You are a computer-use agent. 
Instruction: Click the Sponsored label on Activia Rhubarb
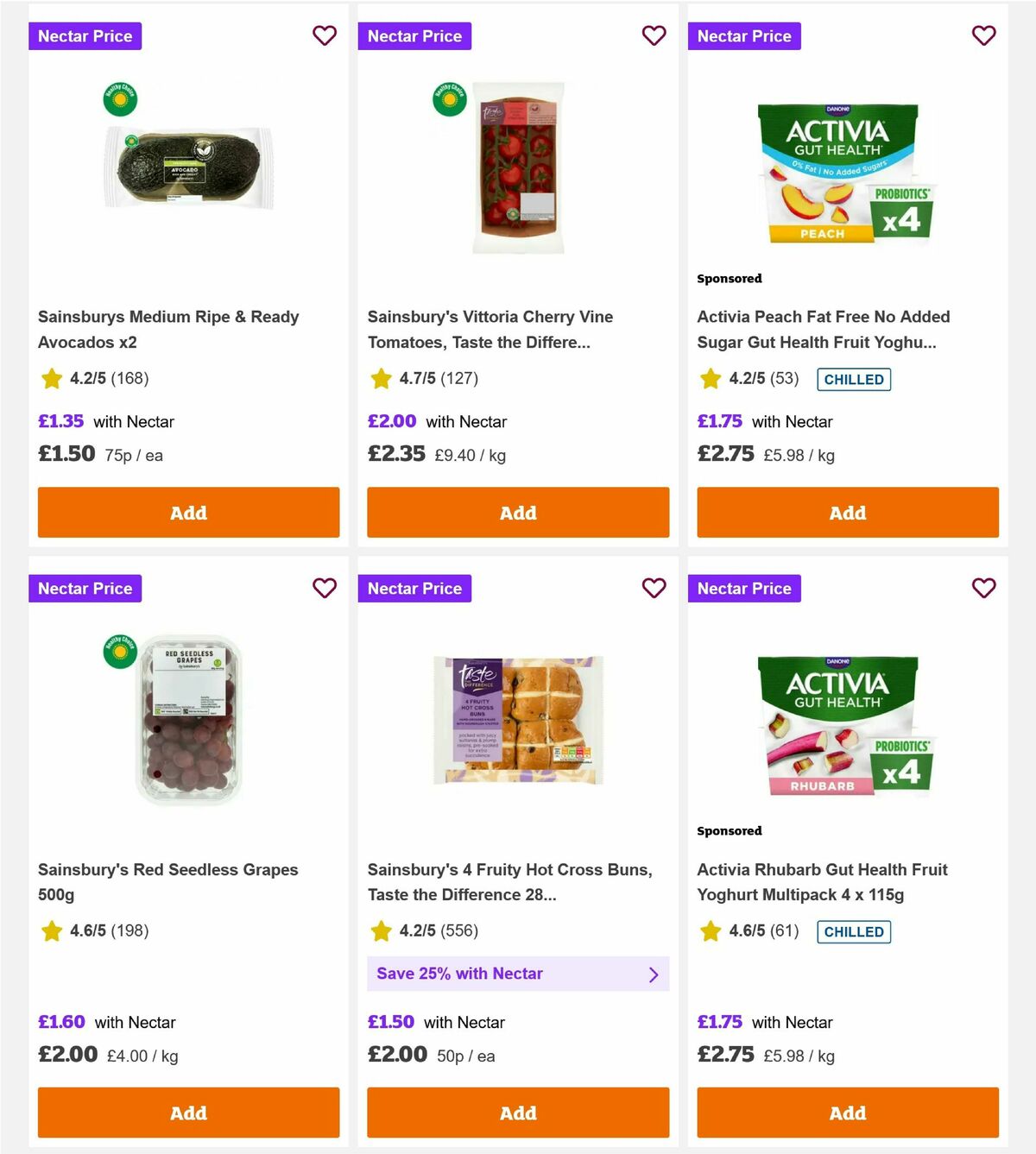730,830
